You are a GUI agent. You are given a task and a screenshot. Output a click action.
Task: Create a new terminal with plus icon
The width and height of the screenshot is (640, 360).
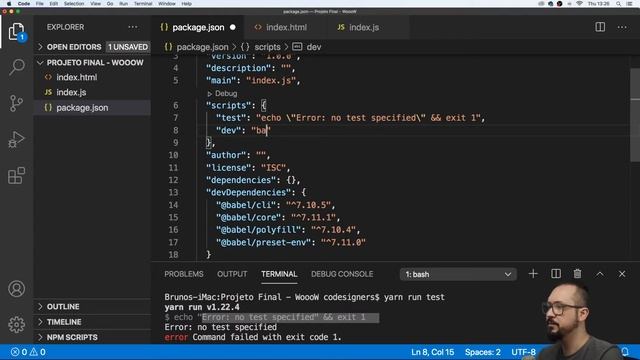click(x=533, y=274)
